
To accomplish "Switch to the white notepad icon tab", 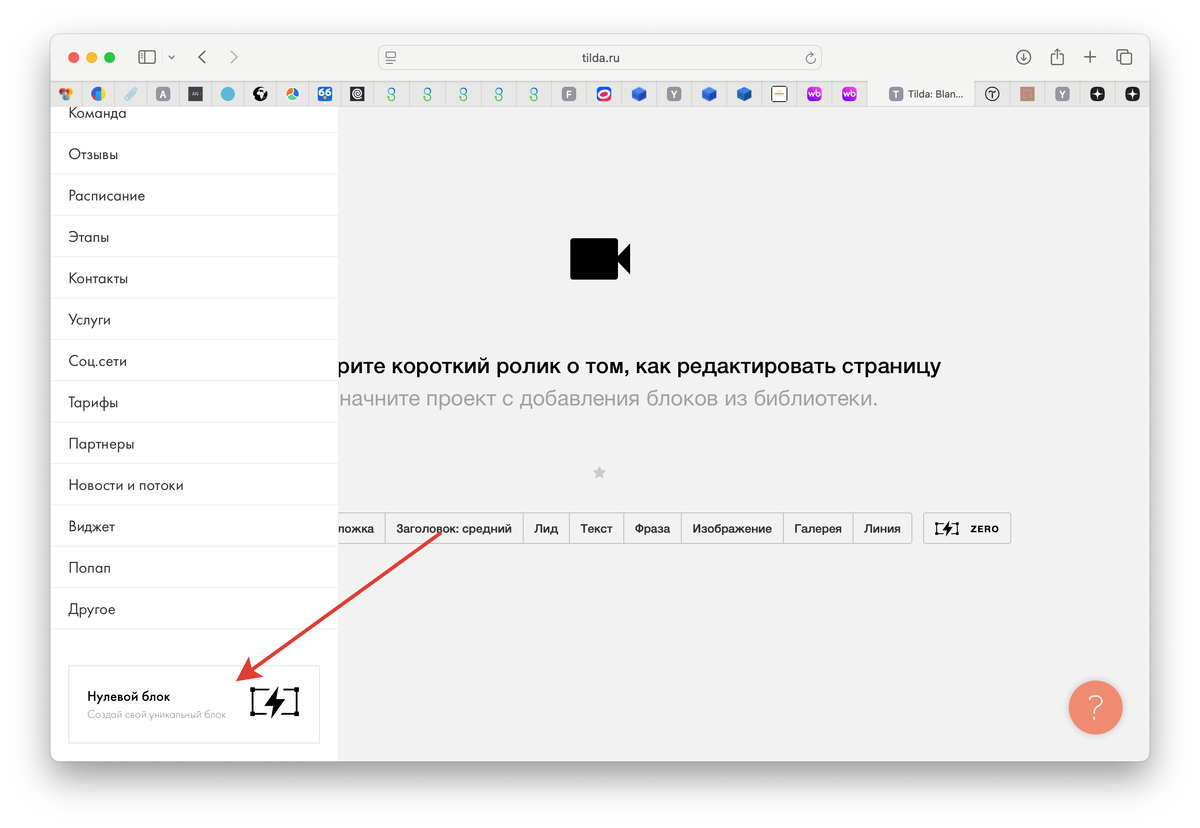I will 779,94.
